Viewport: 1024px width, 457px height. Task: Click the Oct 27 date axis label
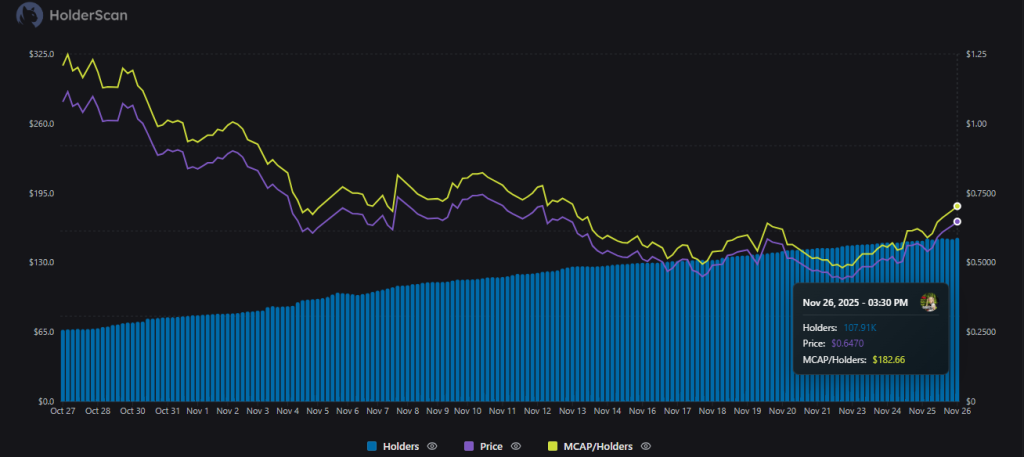click(x=62, y=411)
